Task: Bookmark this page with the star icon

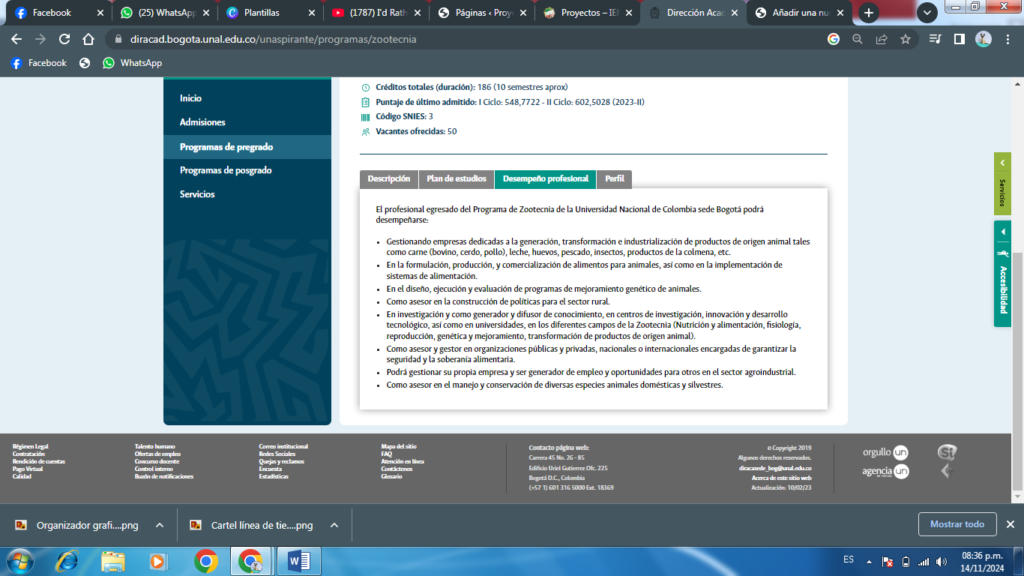Action: click(905, 39)
